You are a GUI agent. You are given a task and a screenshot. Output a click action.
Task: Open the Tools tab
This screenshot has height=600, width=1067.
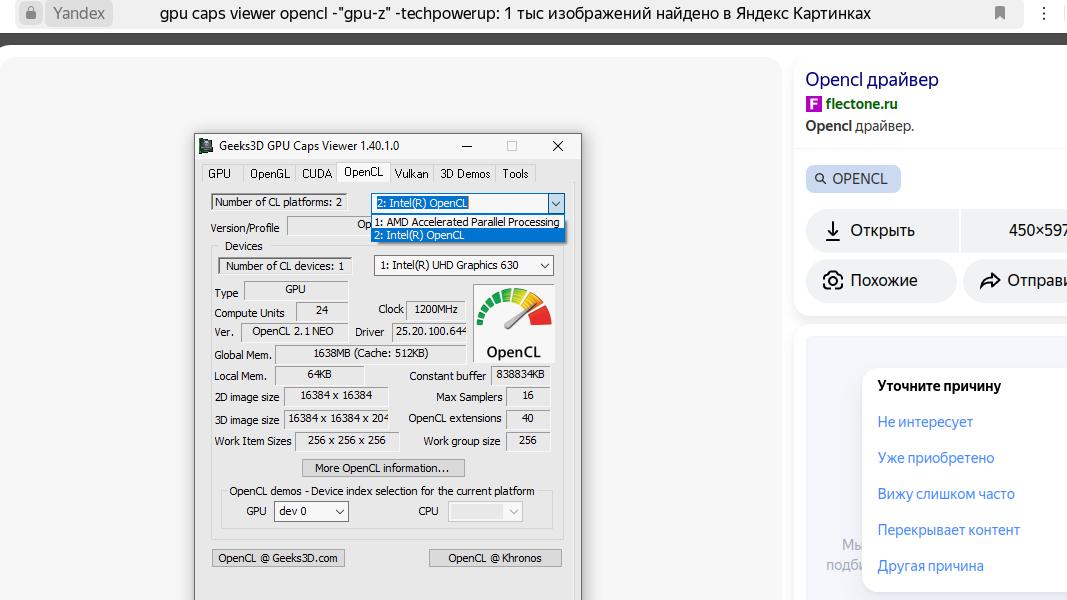515,173
